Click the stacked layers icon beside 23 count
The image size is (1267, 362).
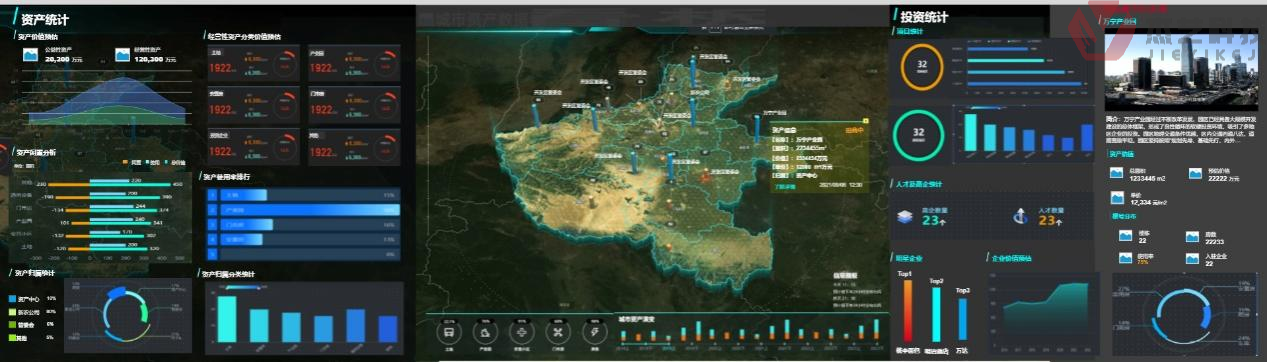904,216
